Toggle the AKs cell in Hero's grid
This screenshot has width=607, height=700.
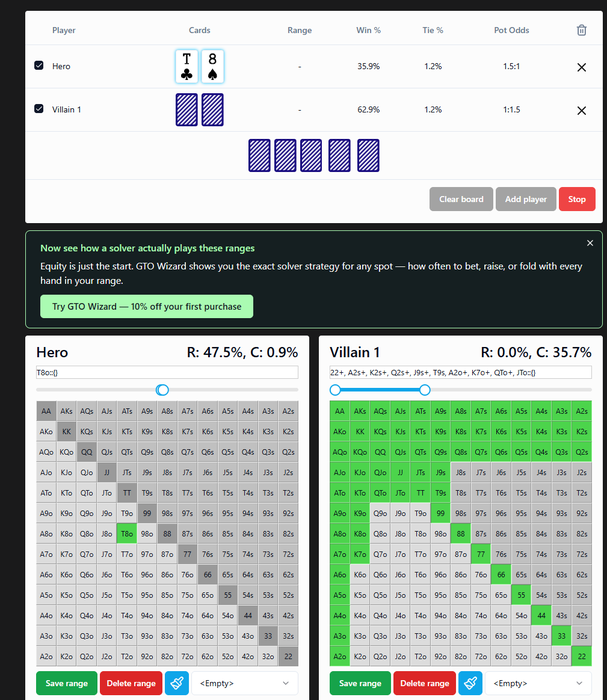click(66, 411)
